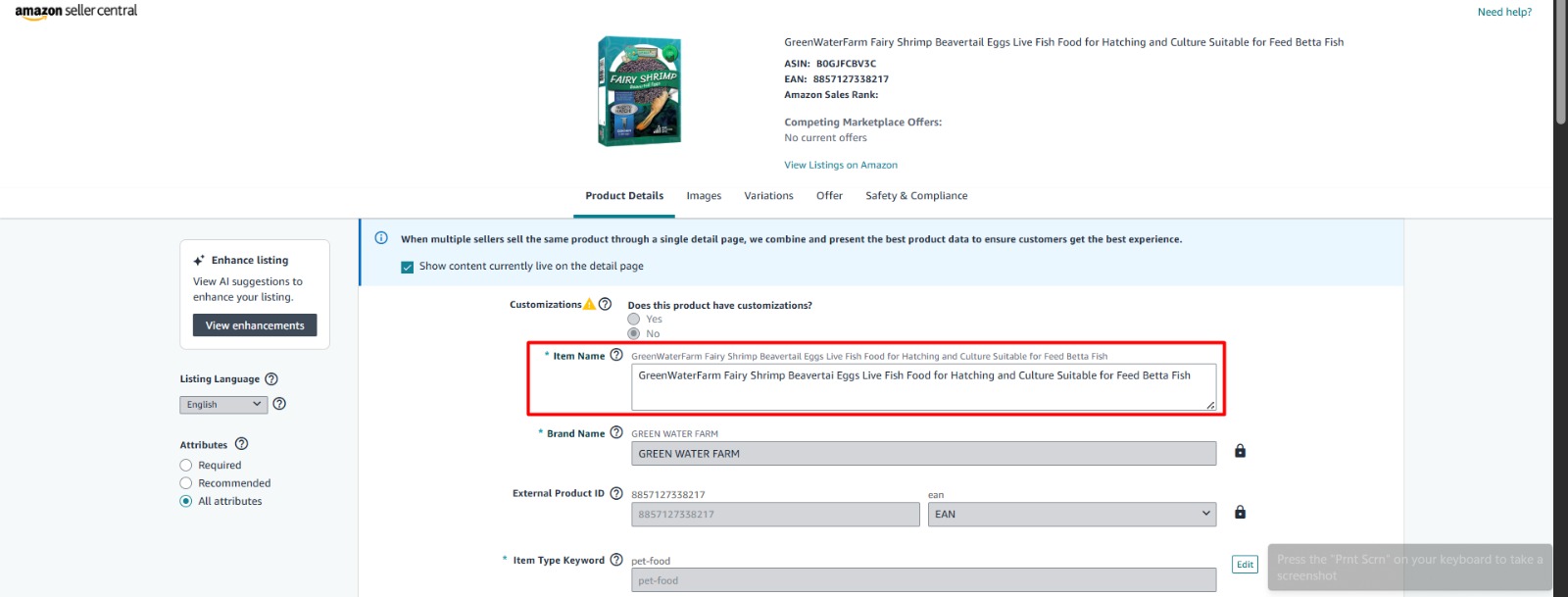Open the Listing Language English dropdown
1568x597 pixels.
[x=223, y=405]
